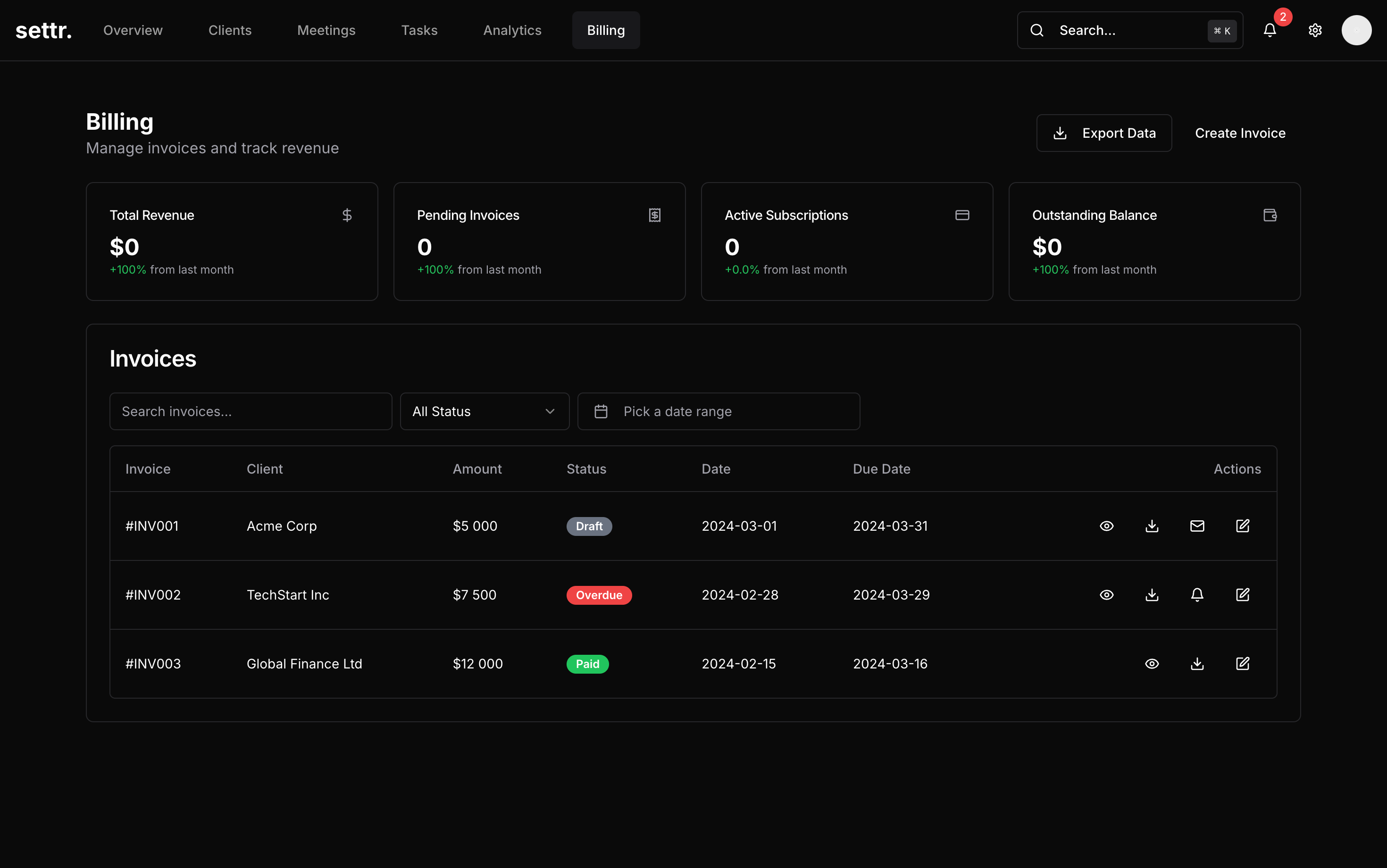Click the Date column header
This screenshot has height=868, width=1387.
[716, 469]
